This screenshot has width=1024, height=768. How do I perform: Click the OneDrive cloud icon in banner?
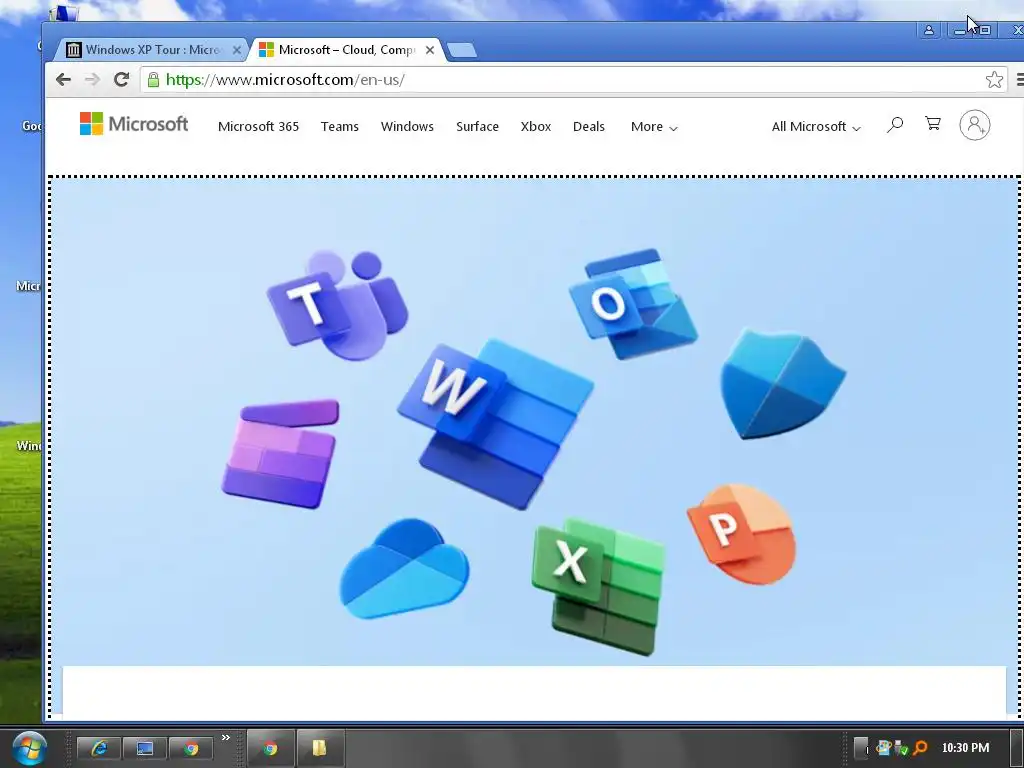404,569
